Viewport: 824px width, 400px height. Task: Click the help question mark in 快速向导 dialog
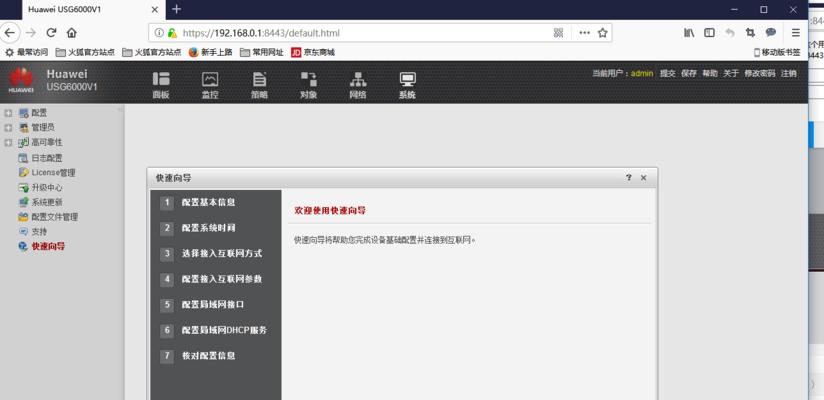[629, 177]
